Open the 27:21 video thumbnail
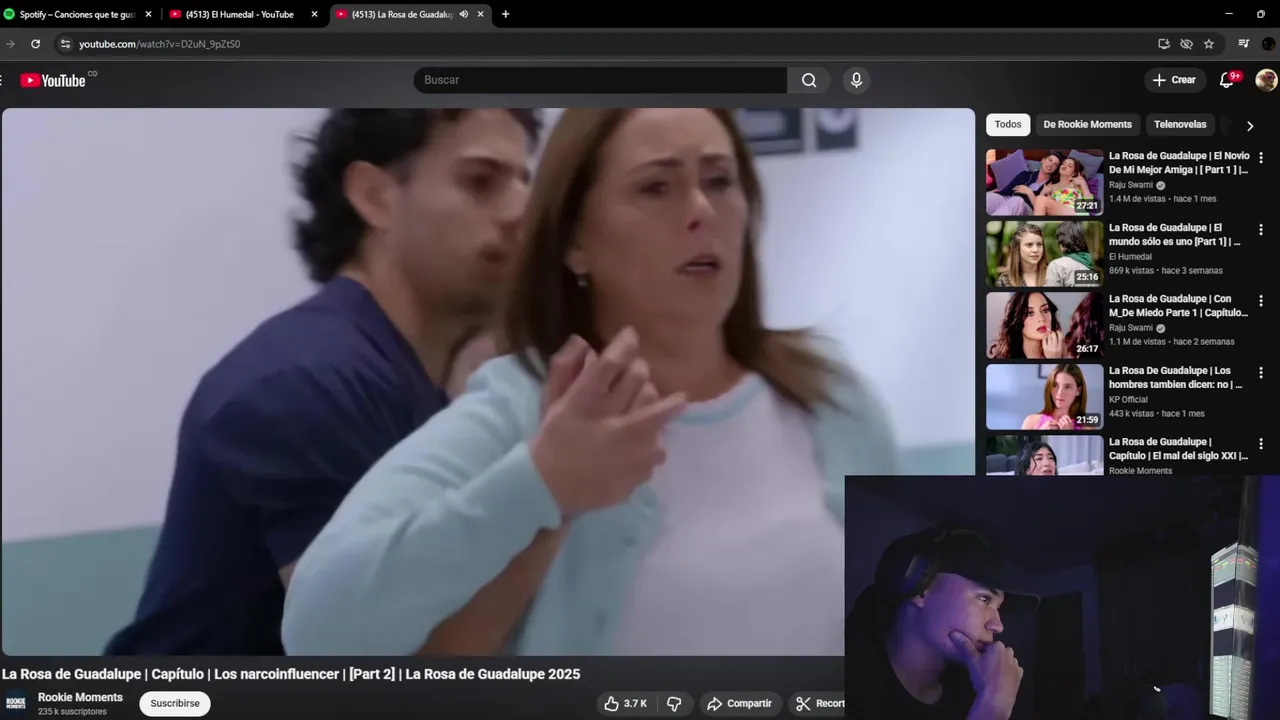 (x=1044, y=183)
